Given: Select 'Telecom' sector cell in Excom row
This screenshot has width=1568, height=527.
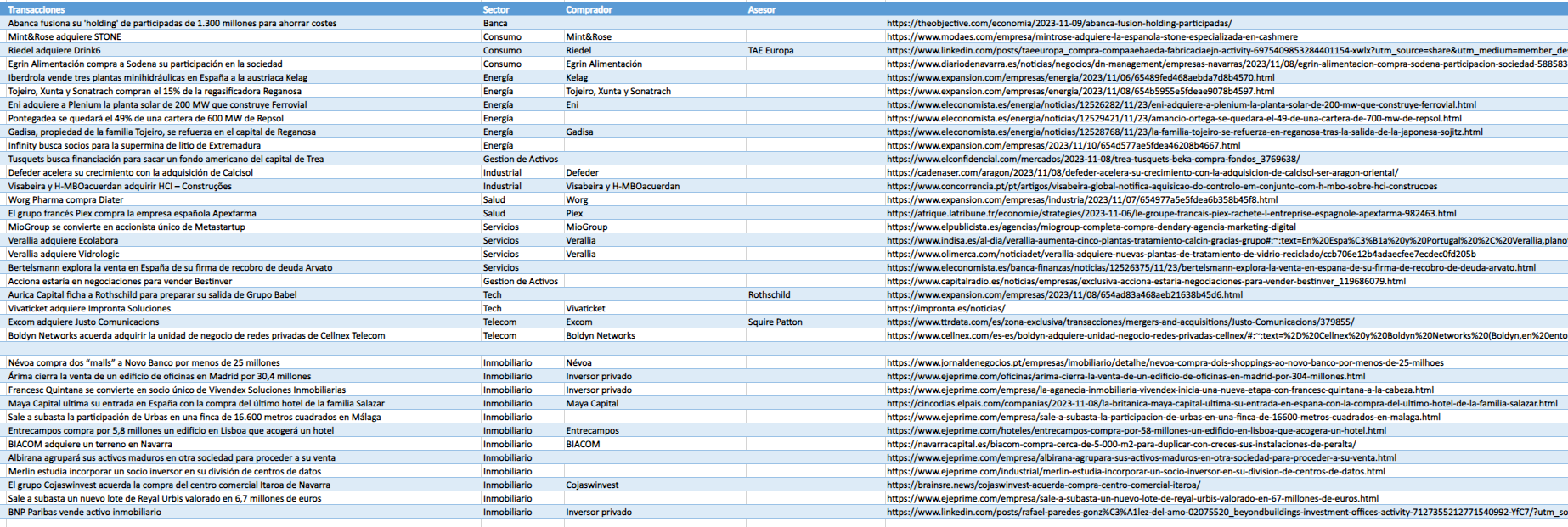Looking at the screenshot, I should point(499,322).
